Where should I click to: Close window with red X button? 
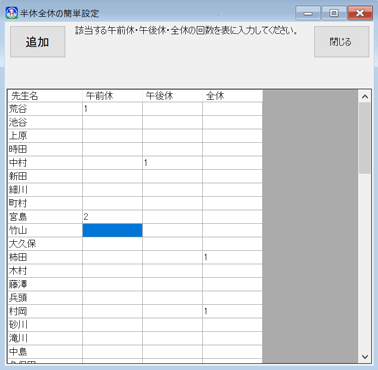tap(360, 13)
